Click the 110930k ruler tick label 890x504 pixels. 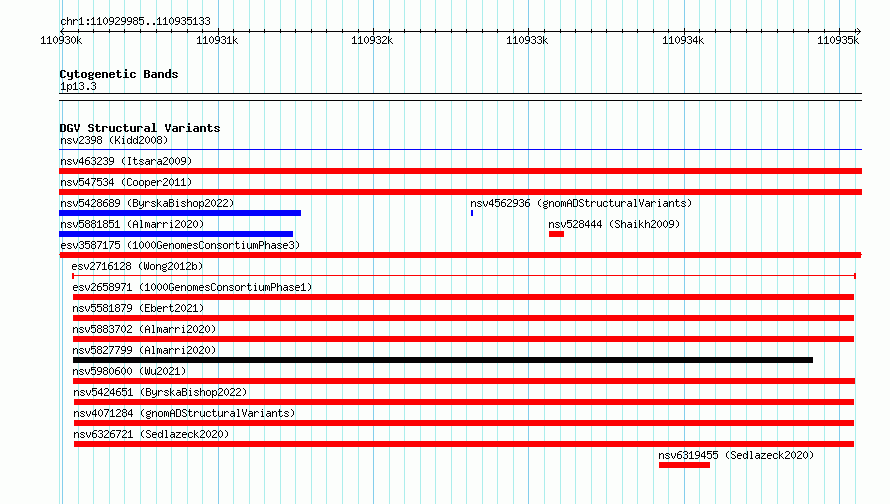[61, 40]
